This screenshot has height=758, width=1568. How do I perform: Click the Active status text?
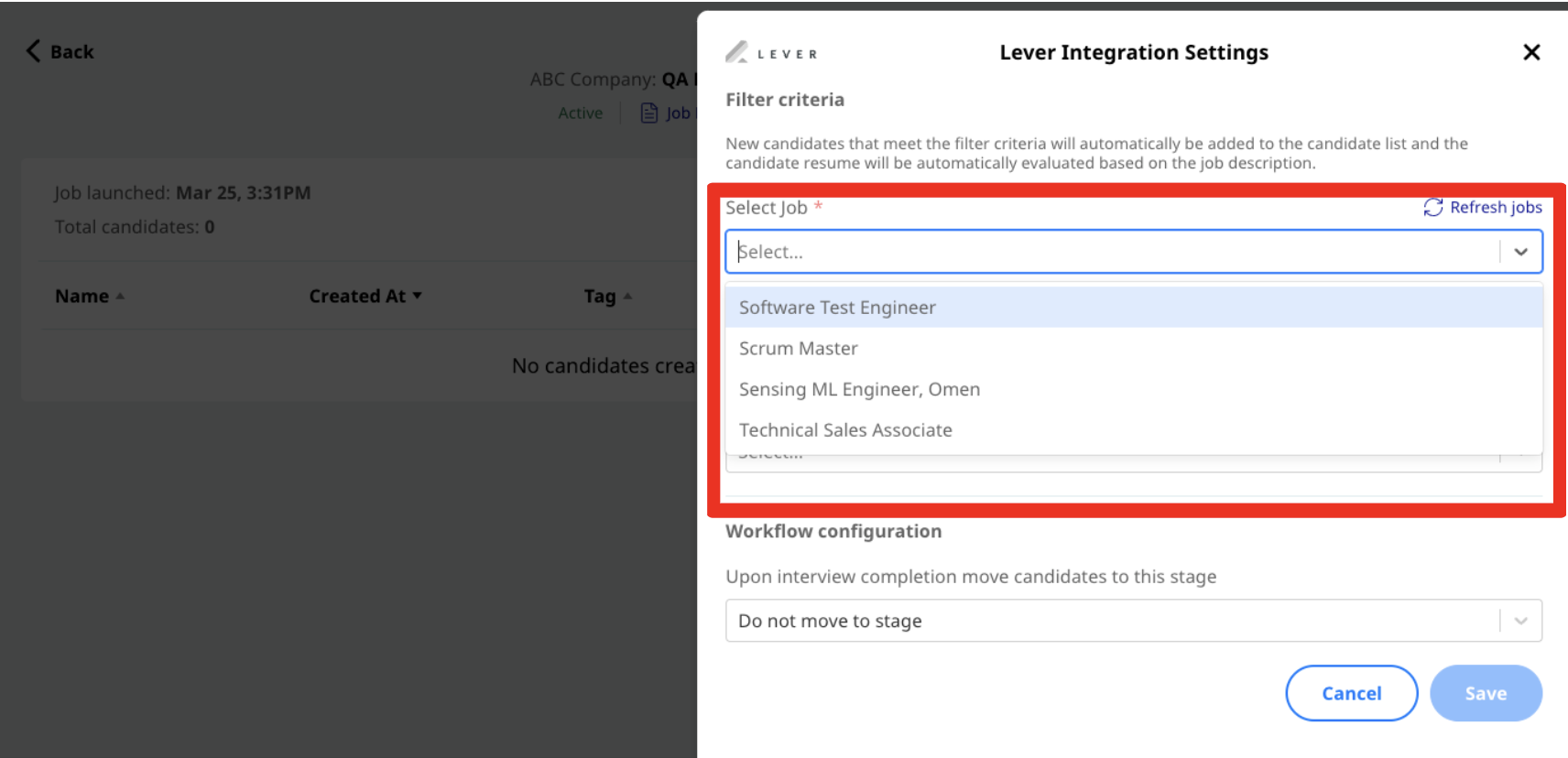[x=581, y=113]
